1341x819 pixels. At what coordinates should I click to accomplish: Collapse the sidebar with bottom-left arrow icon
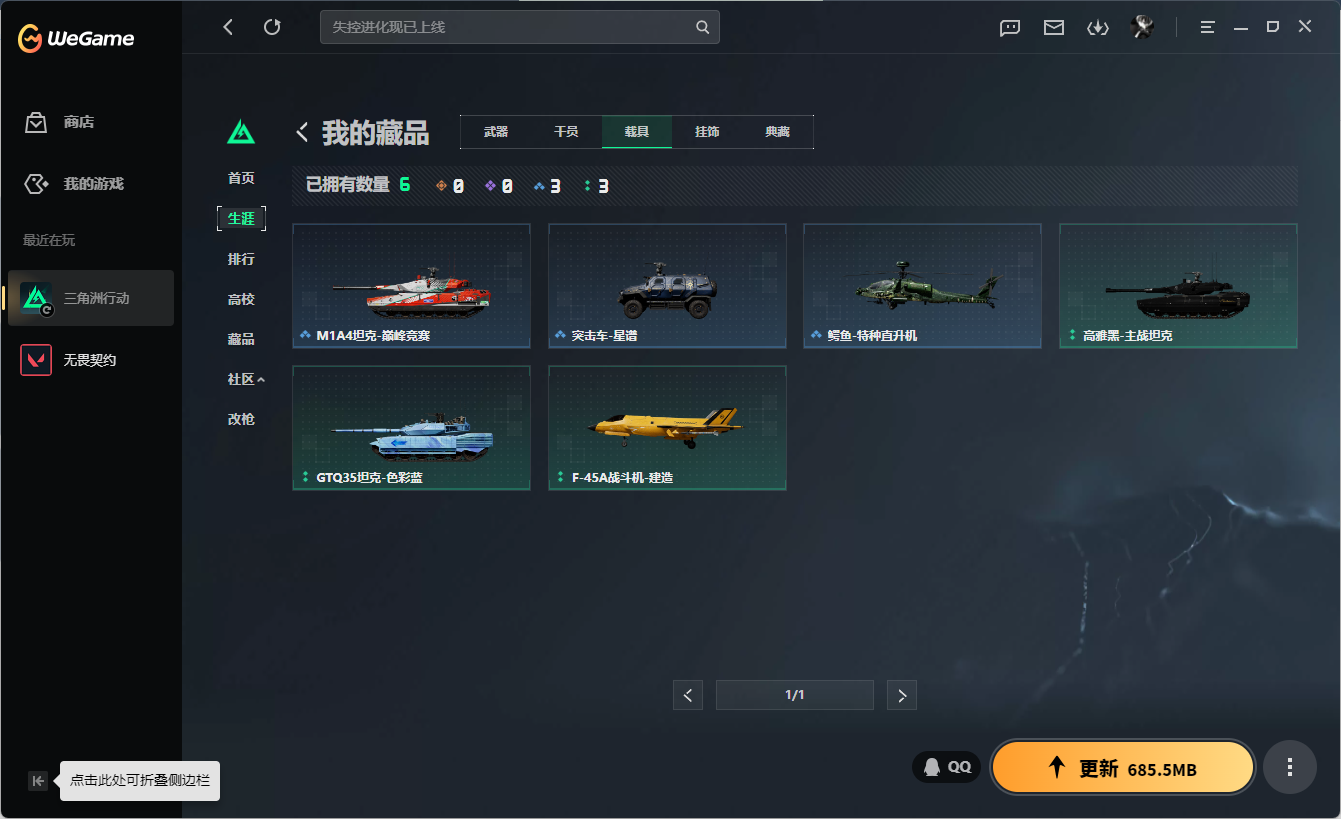pos(37,781)
